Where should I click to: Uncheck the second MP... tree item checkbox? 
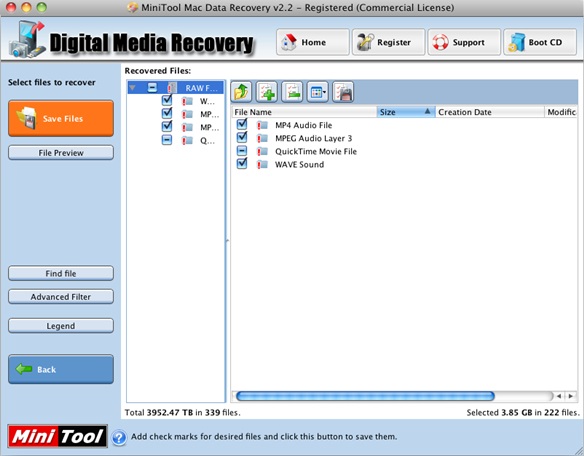click(167, 127)
